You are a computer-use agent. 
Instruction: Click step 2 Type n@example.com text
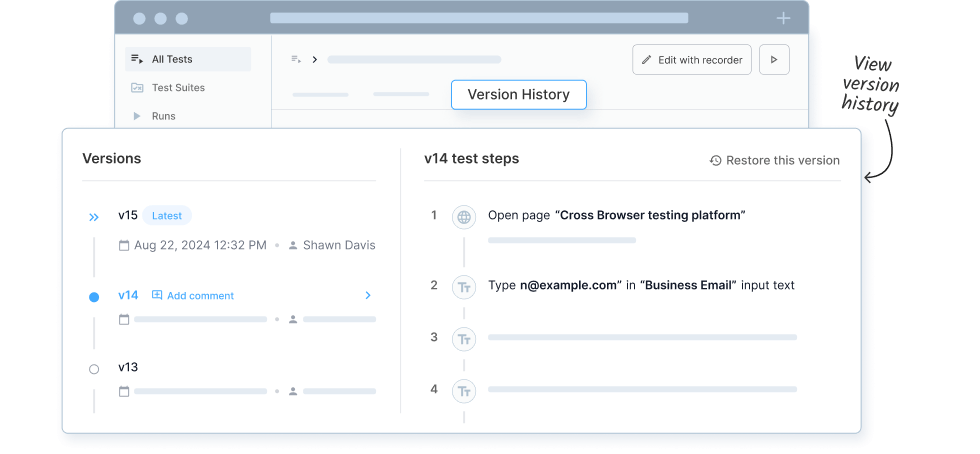point(641,286)
